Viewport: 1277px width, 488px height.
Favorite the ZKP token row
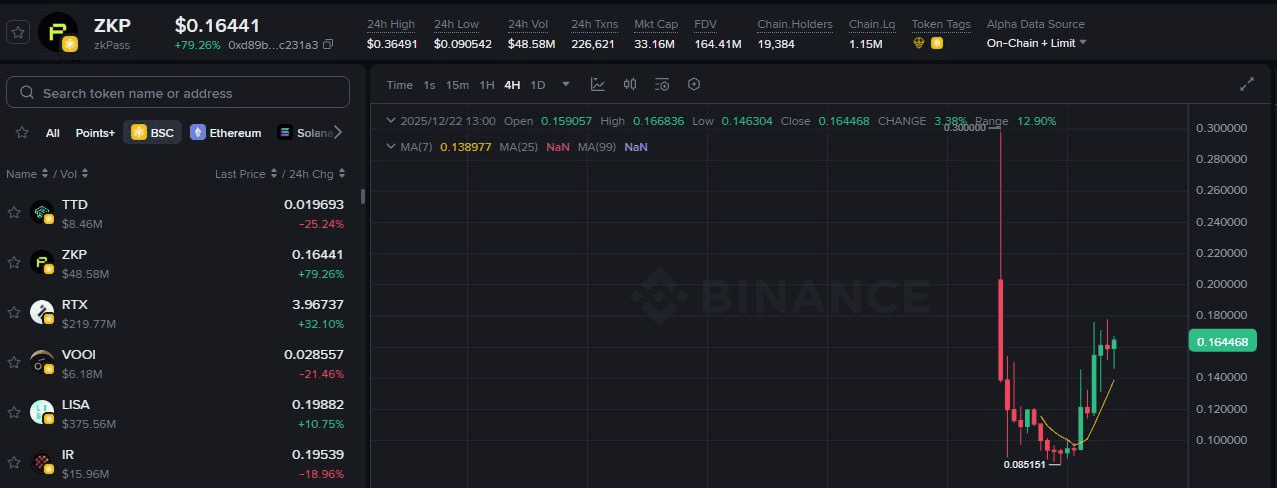point(14,262)
